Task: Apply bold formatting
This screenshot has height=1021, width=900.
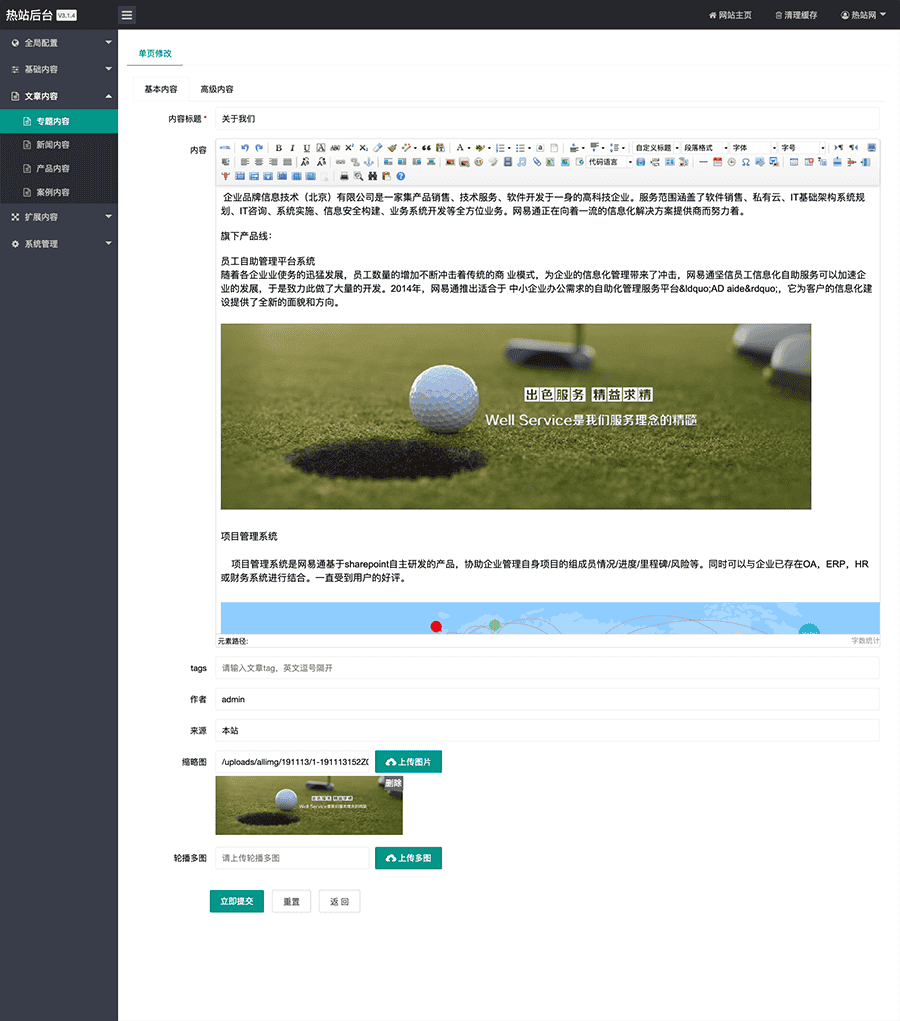Action: tap(279, 148)
